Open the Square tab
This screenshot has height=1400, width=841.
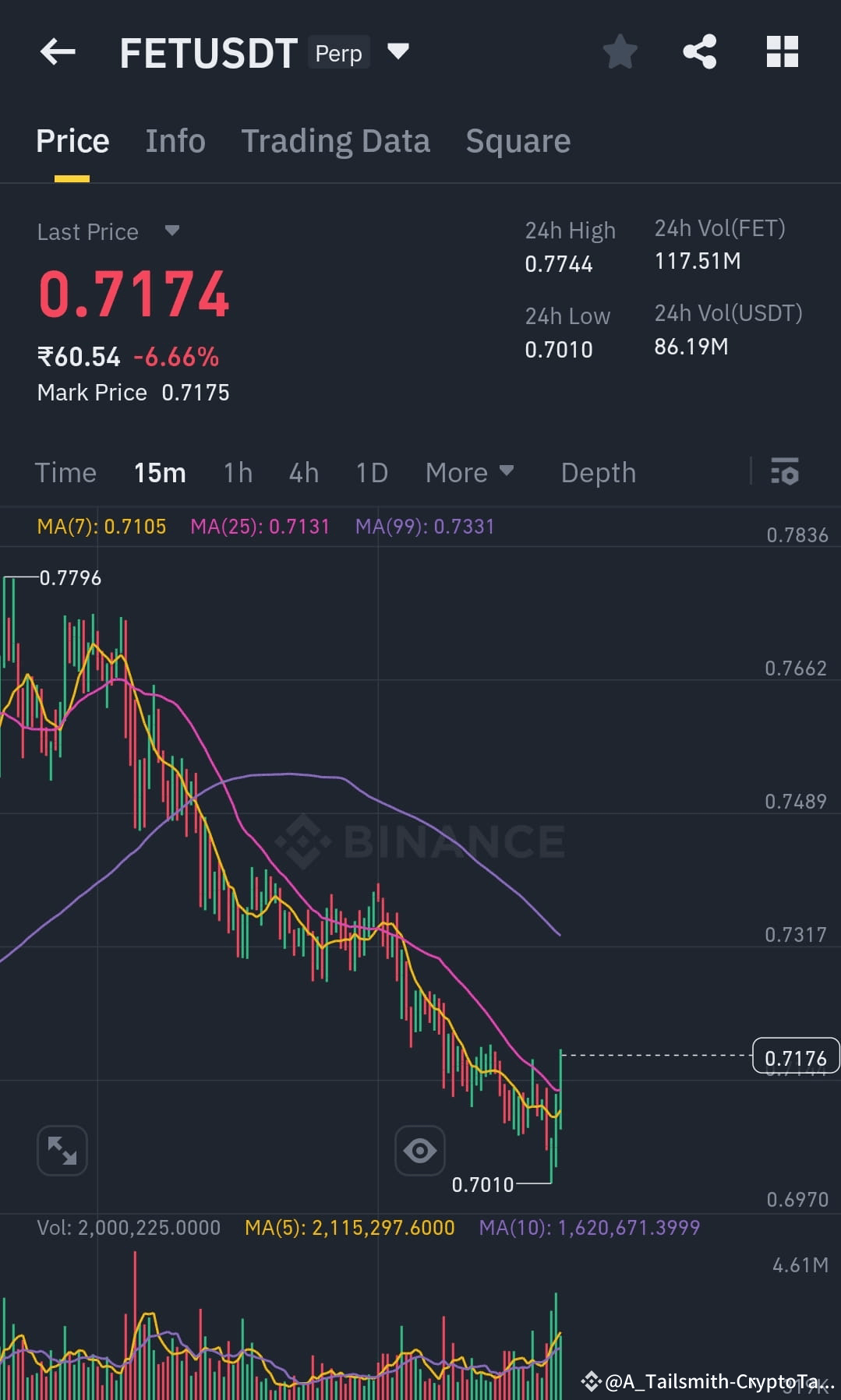pos(518,141)
